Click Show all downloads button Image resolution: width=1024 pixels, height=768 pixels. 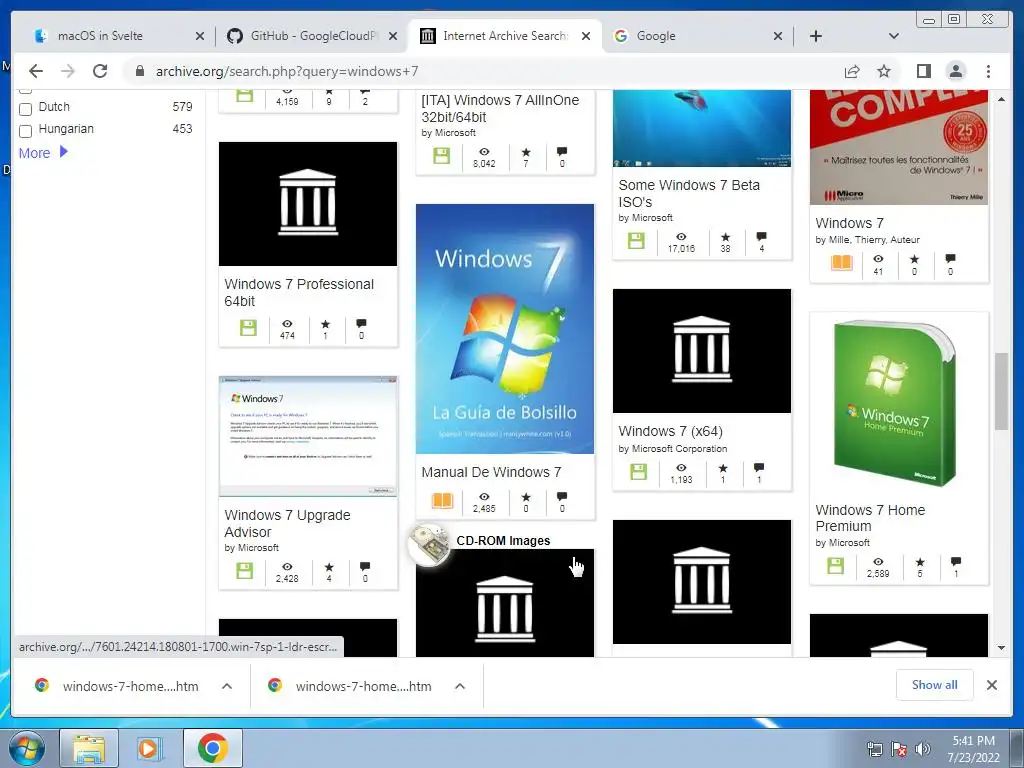click(935, 684)
